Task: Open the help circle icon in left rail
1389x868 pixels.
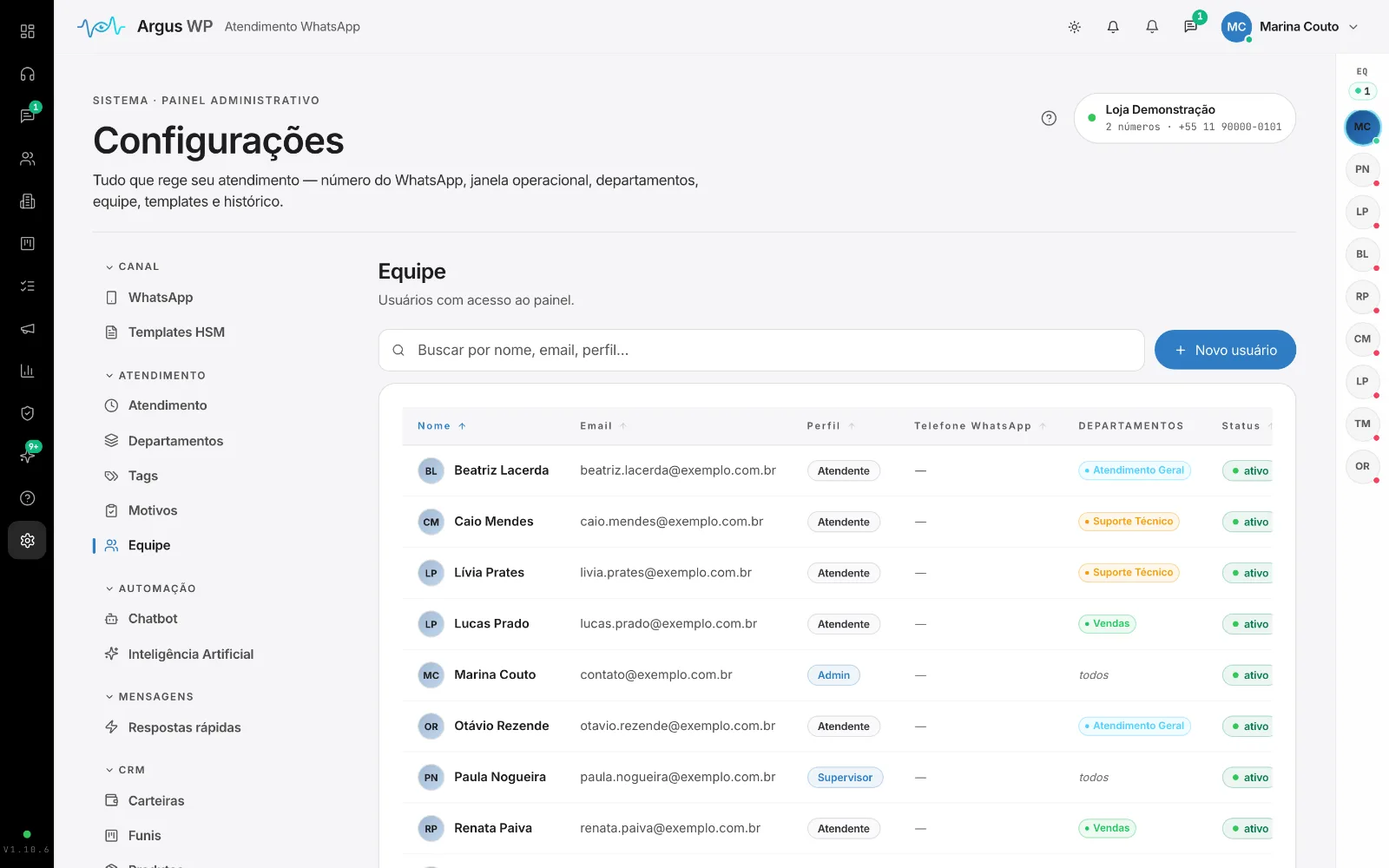Action: tap(27, 498)
